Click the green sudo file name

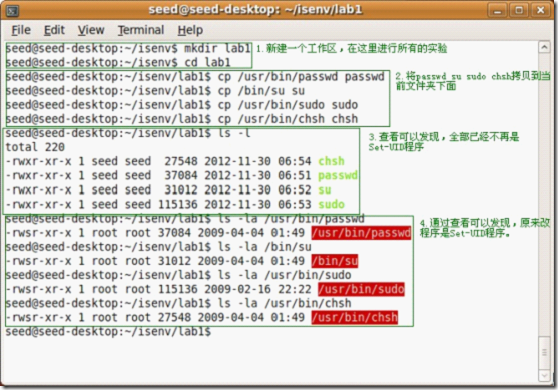coord(331,204)
